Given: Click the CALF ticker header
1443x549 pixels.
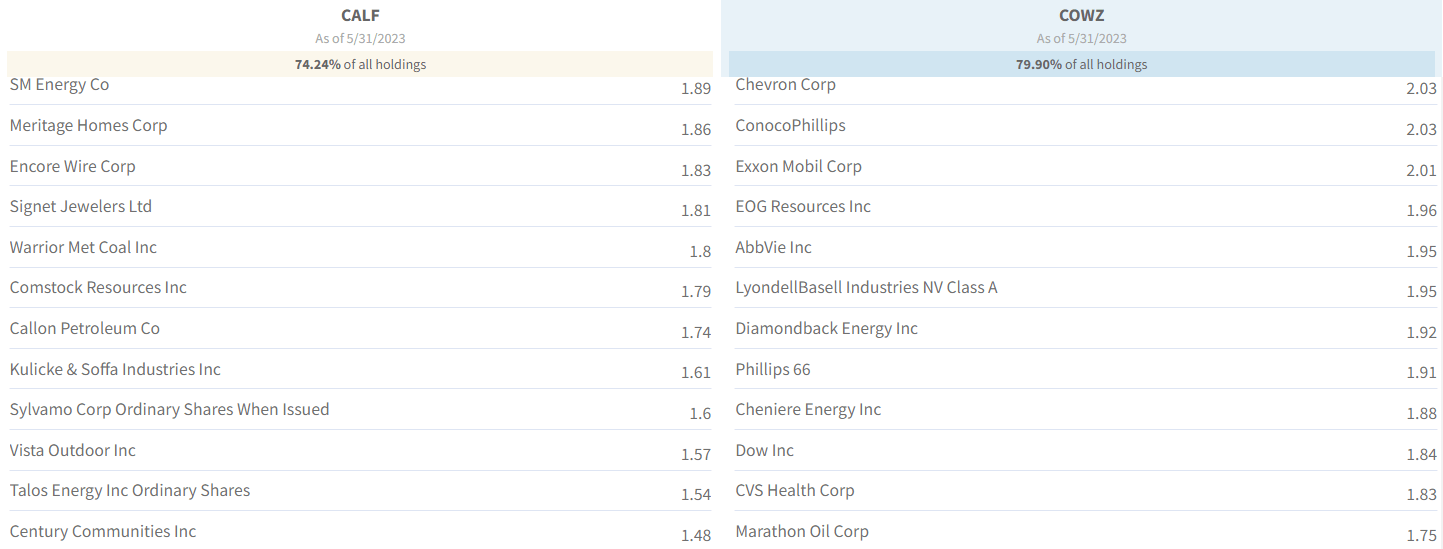Looking at the screenshot, I should click(360, 15).
